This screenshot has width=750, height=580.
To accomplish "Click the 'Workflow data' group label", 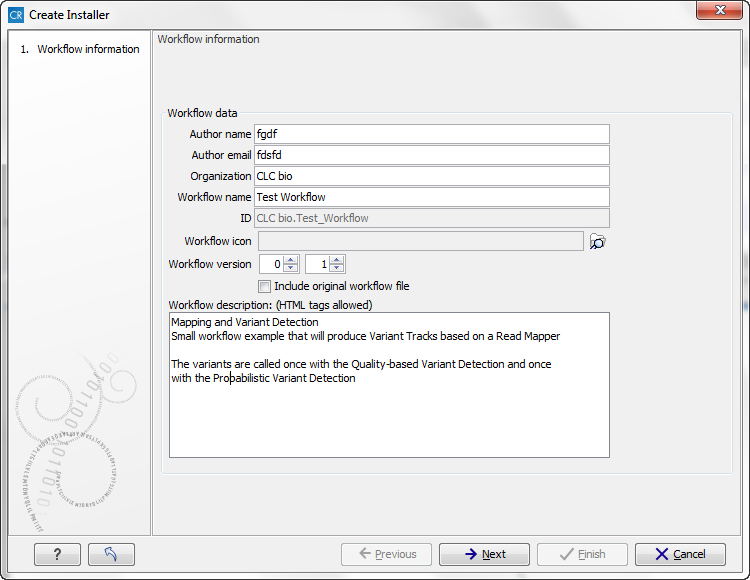I will point(202,113).
